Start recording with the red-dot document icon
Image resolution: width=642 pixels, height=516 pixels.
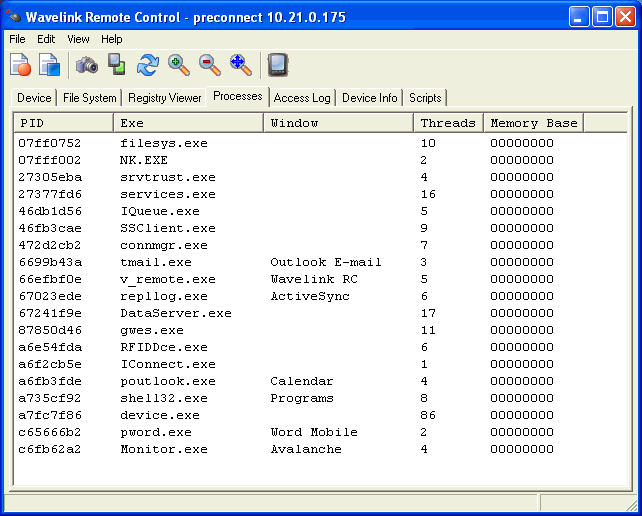coord(20,65)
